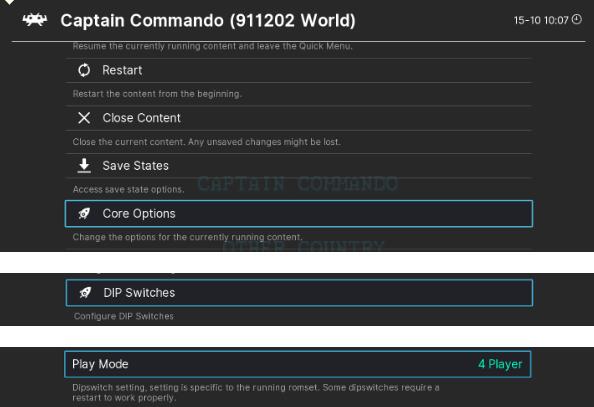This screenshot has height=407, width=594.
Task: Click the Captain Commando title text
Action: pyautogui.click(x=208, y=20)
